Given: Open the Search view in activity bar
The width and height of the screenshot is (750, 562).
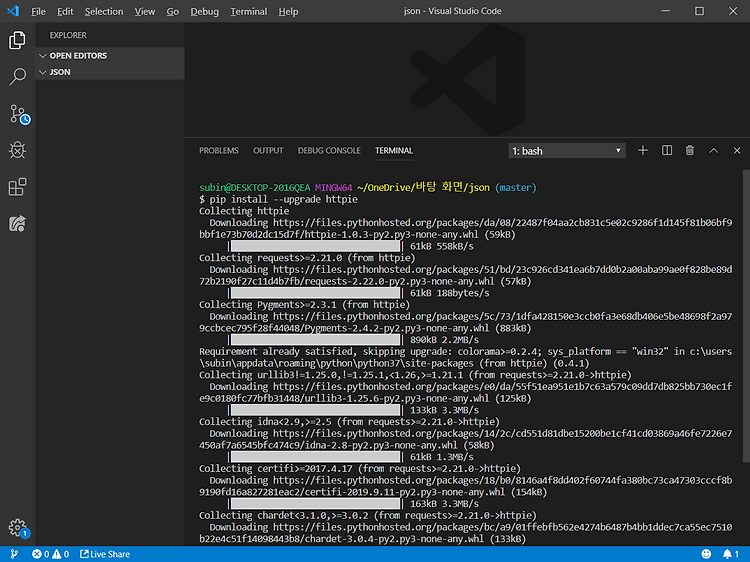Looking at the screenshot, I should 17,77.
